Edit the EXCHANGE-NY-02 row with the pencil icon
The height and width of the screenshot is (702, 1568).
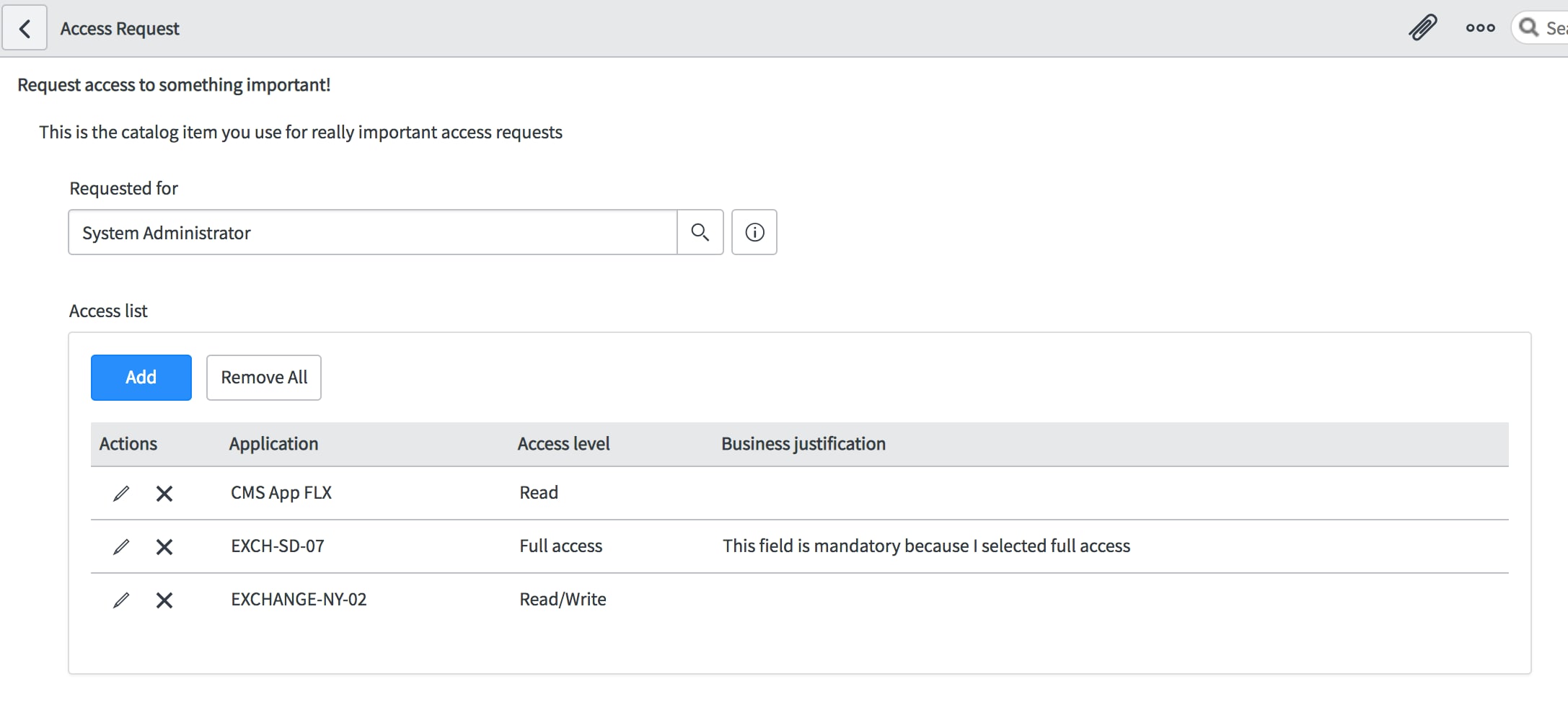pos(121,600)
